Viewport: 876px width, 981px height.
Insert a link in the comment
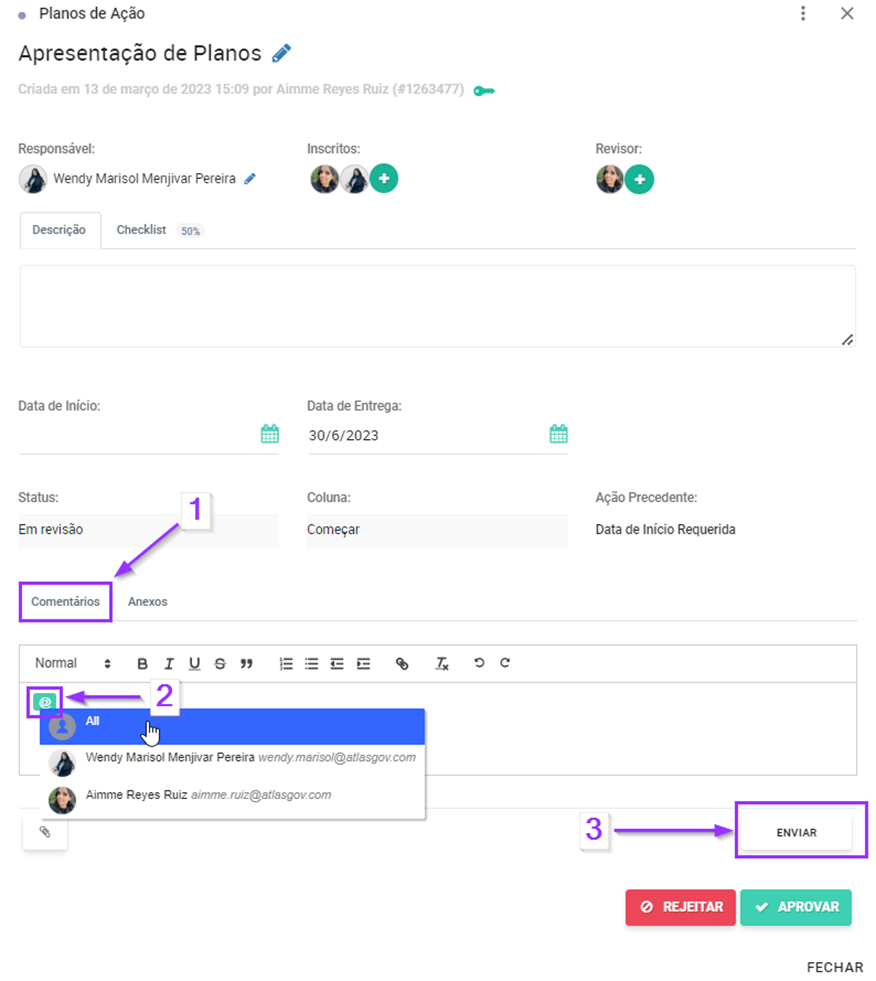pyautogui.click(x=402, y=664)
